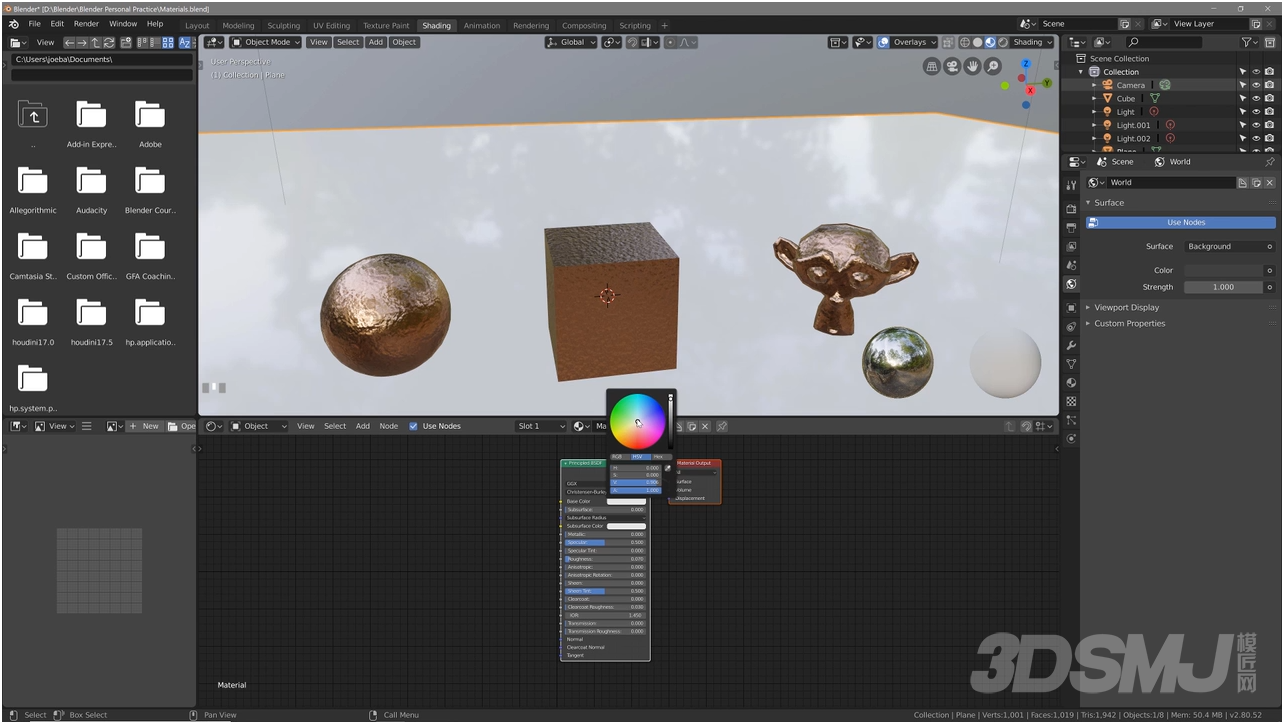This screenshot has height=724, width=1284.
Task: Open the Object Mode dropdown
Action: (265, 42)
